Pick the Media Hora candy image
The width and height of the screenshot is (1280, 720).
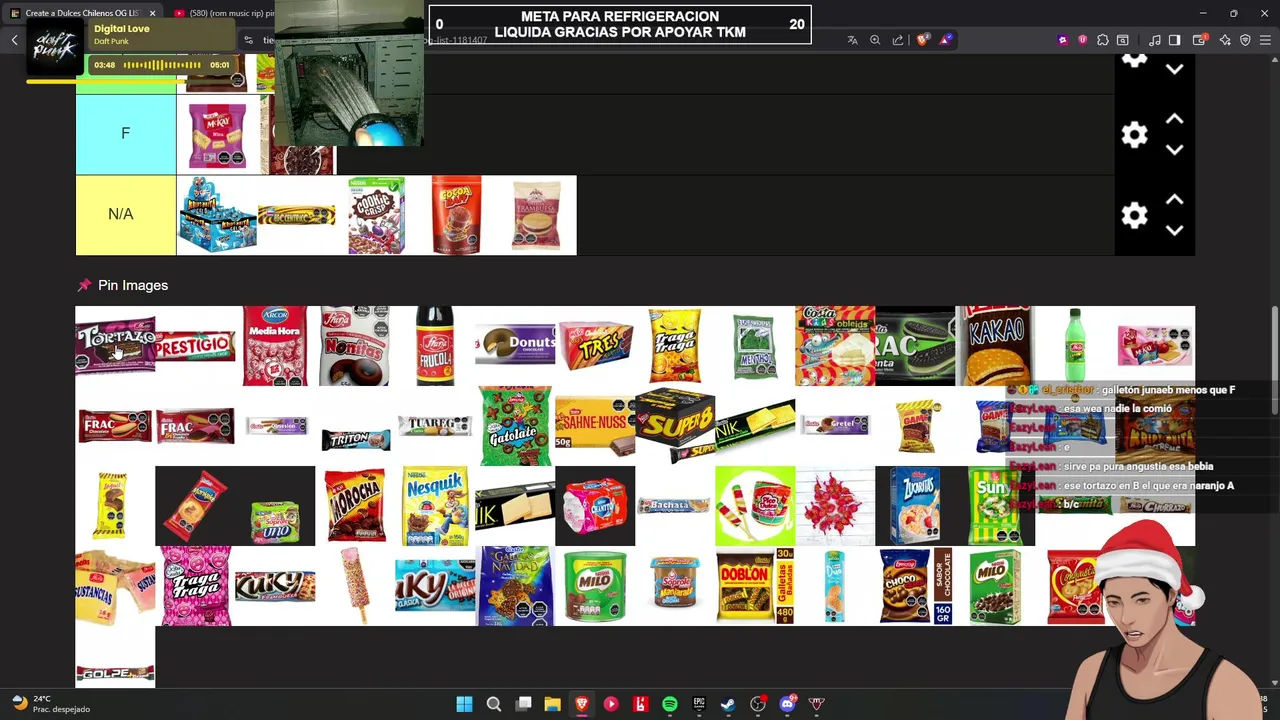[275, 346]
